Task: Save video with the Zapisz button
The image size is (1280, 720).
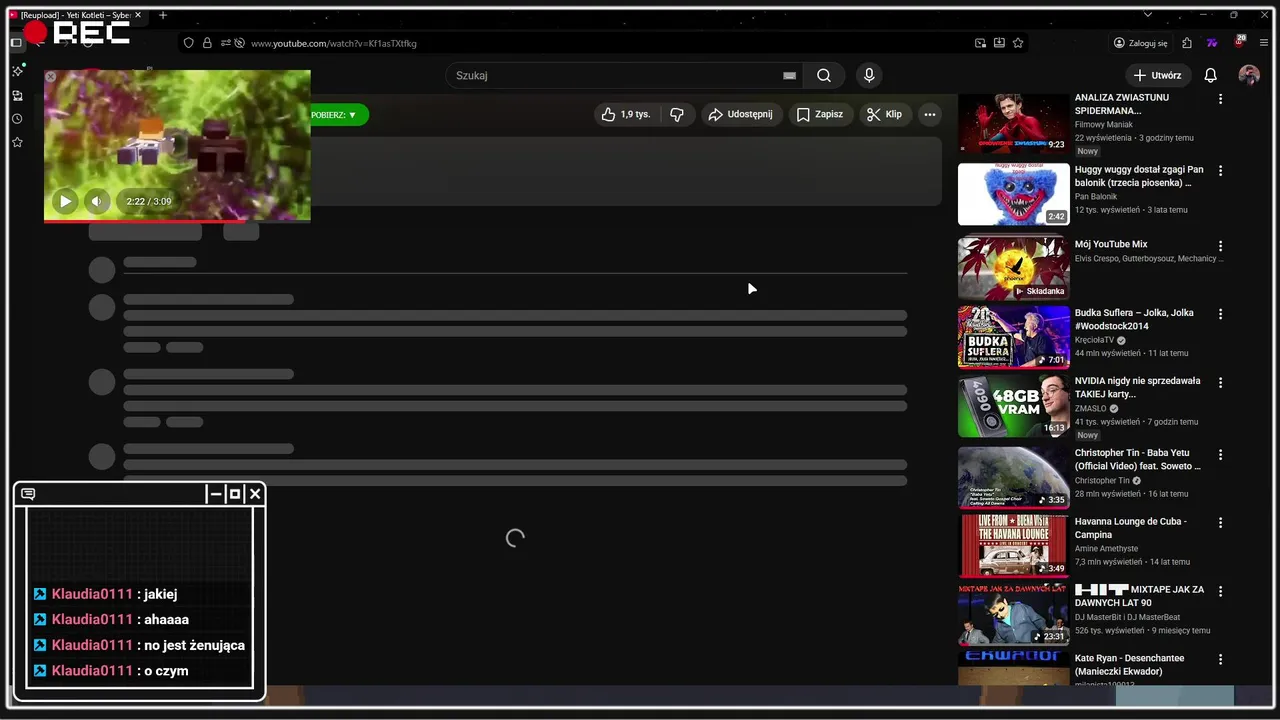Action: (820, 114)
